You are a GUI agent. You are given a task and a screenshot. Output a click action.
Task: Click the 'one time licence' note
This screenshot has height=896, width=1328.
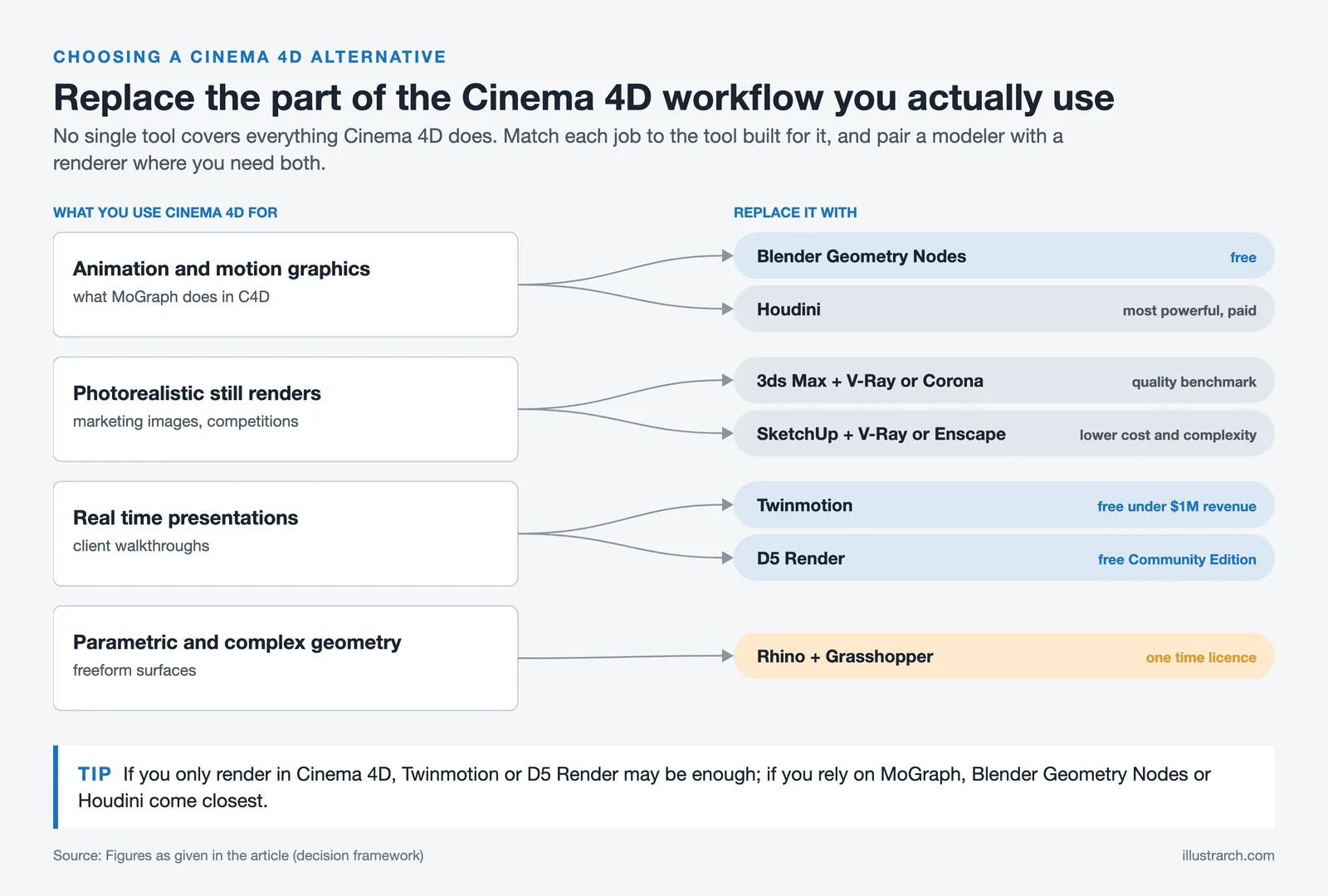1201,657
